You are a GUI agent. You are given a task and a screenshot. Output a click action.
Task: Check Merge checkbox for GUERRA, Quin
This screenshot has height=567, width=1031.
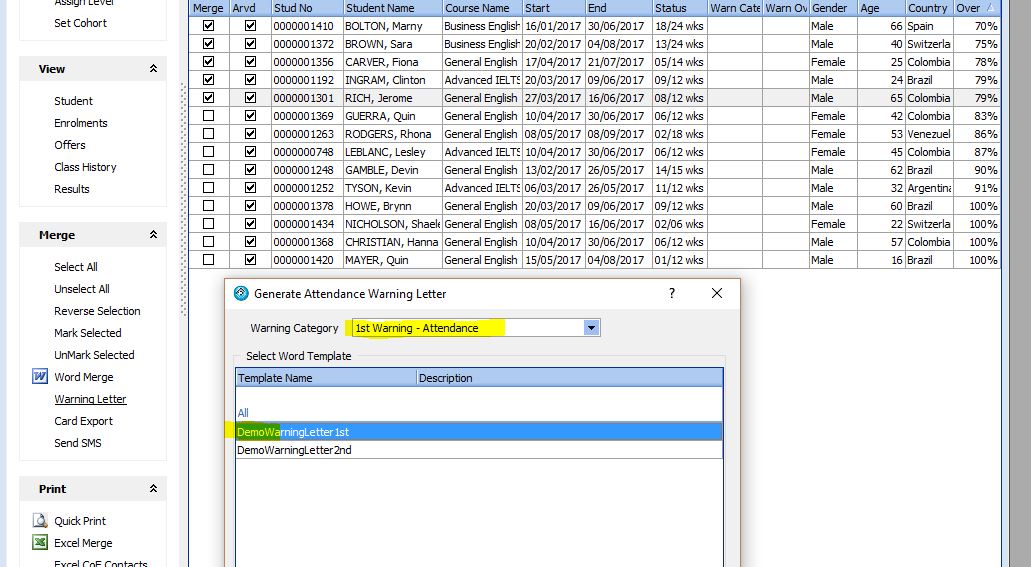(208, 116)
